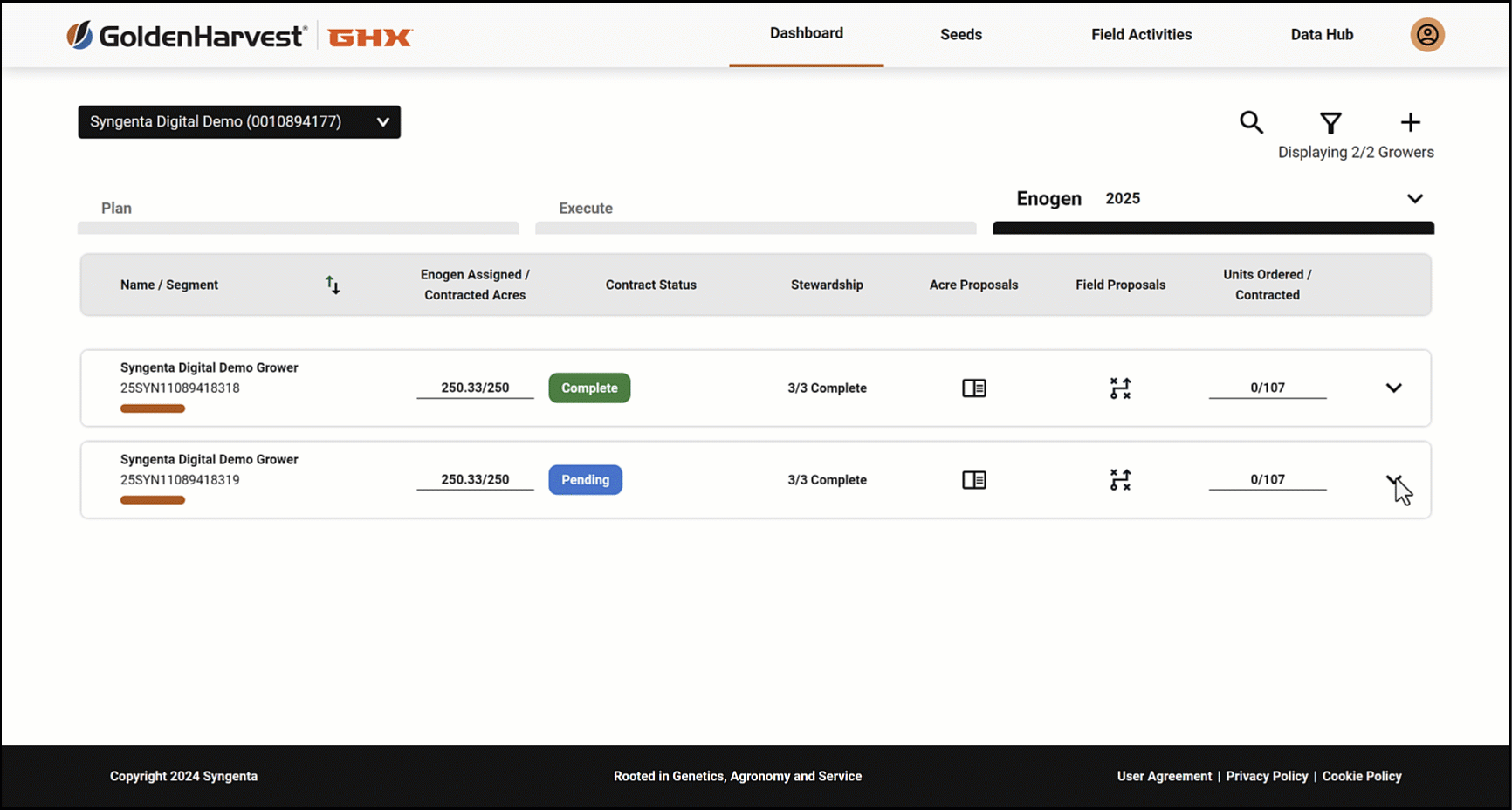Toggle the Name / Segment sort arrows

coord(333,285)
